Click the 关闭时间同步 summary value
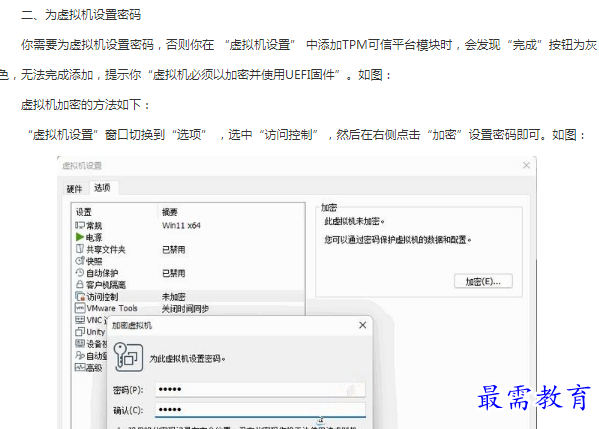 (x=185, y=309)
